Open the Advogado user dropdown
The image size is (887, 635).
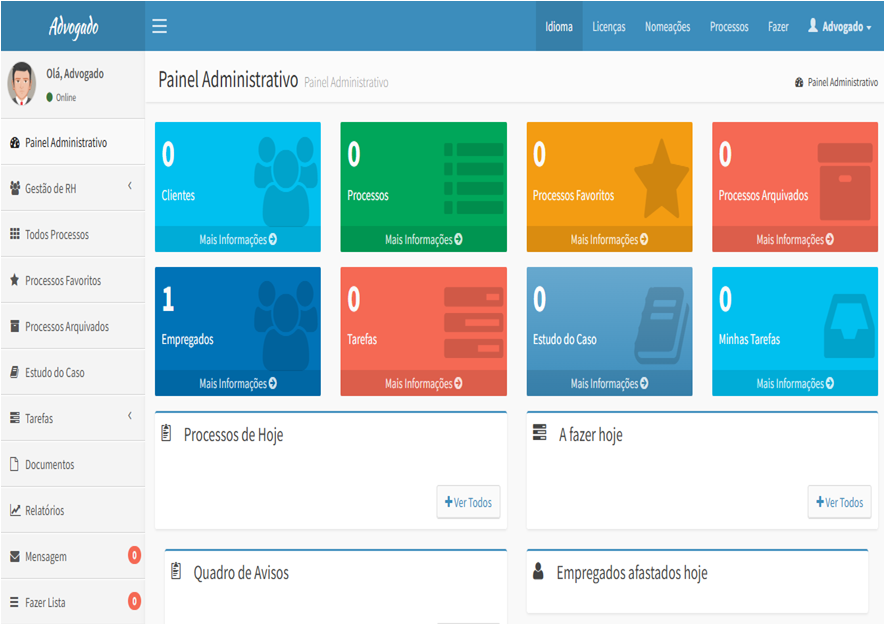840,26
